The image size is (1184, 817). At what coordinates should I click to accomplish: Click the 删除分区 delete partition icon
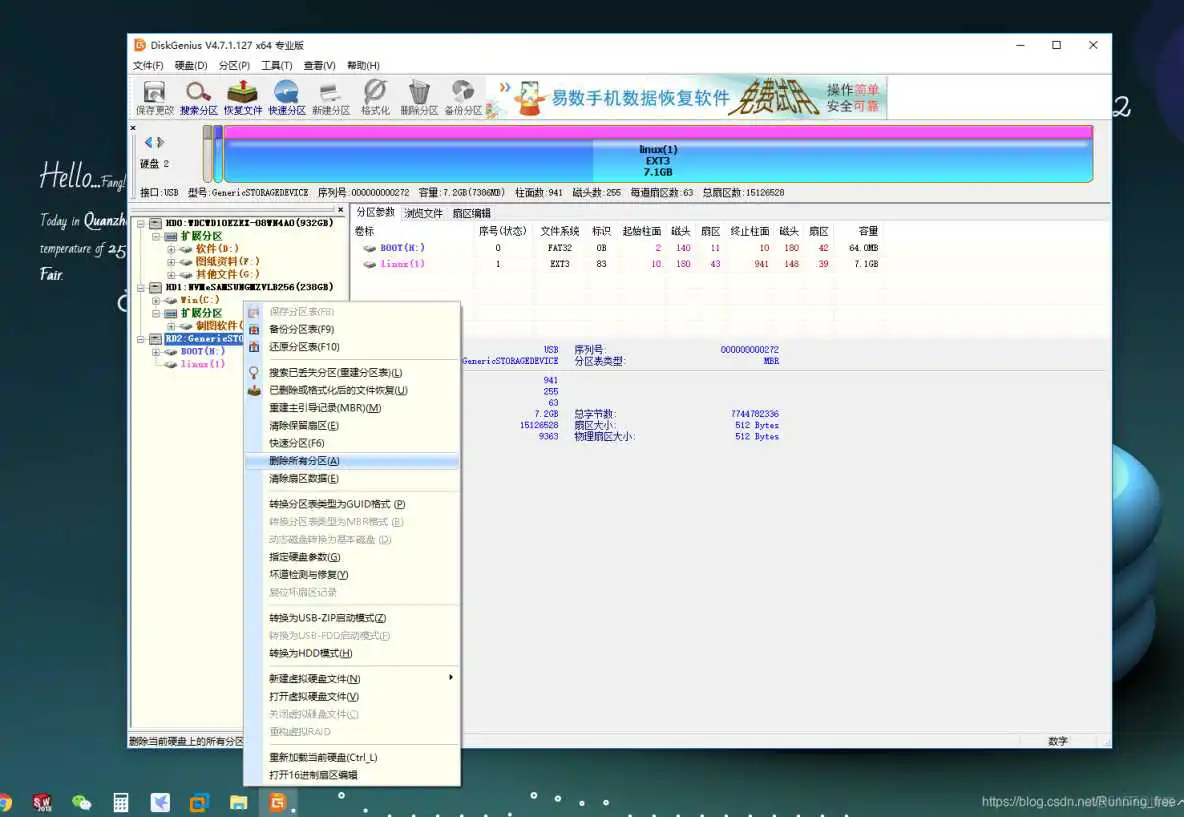coord(418,95)
